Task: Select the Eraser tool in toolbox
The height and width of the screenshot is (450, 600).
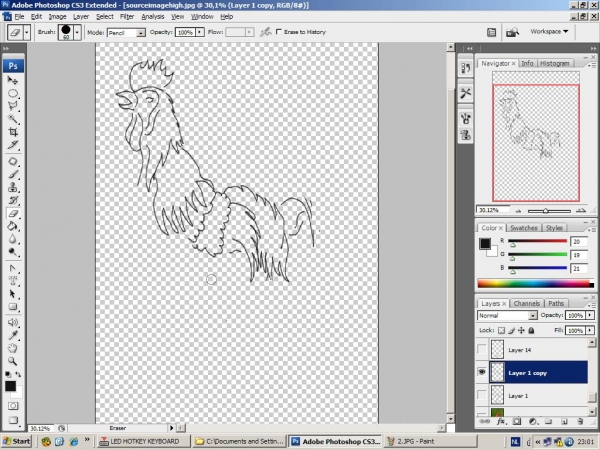Action: (13, 214)
